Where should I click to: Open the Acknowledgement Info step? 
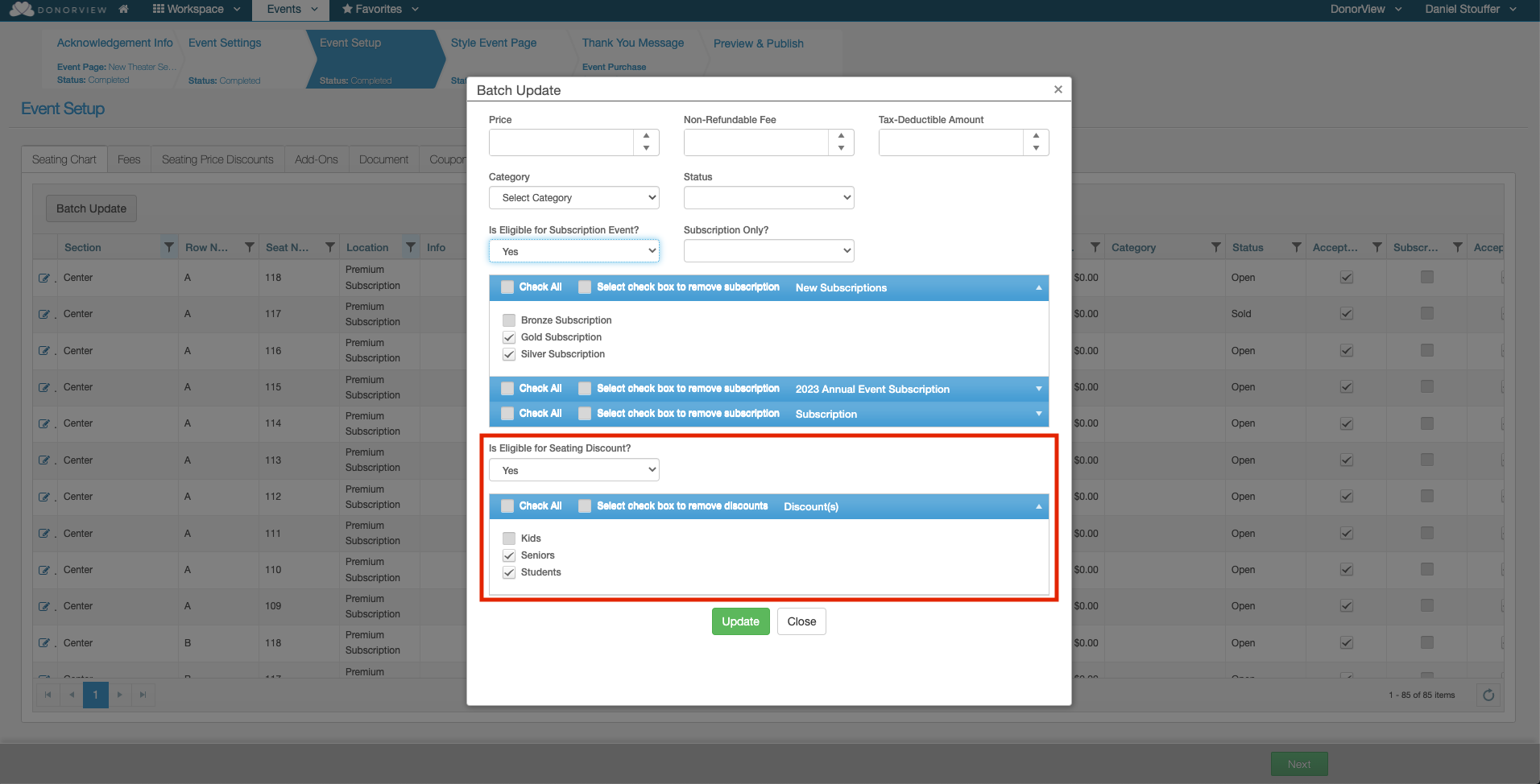tap(114, 43)
